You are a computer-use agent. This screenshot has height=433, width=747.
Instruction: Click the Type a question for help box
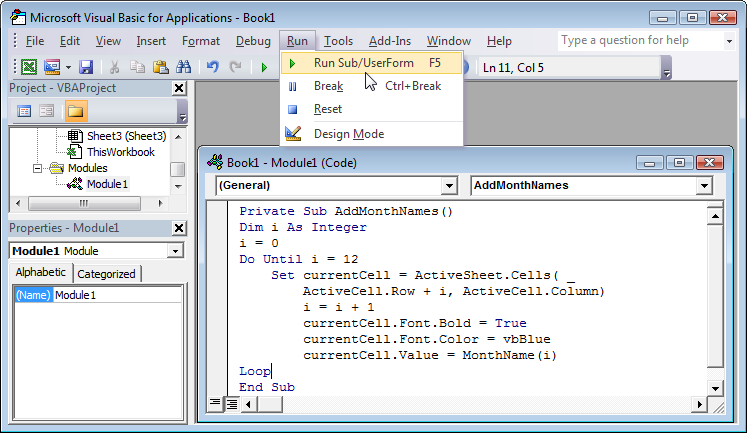pyautogui.click(x=641, y=40)
